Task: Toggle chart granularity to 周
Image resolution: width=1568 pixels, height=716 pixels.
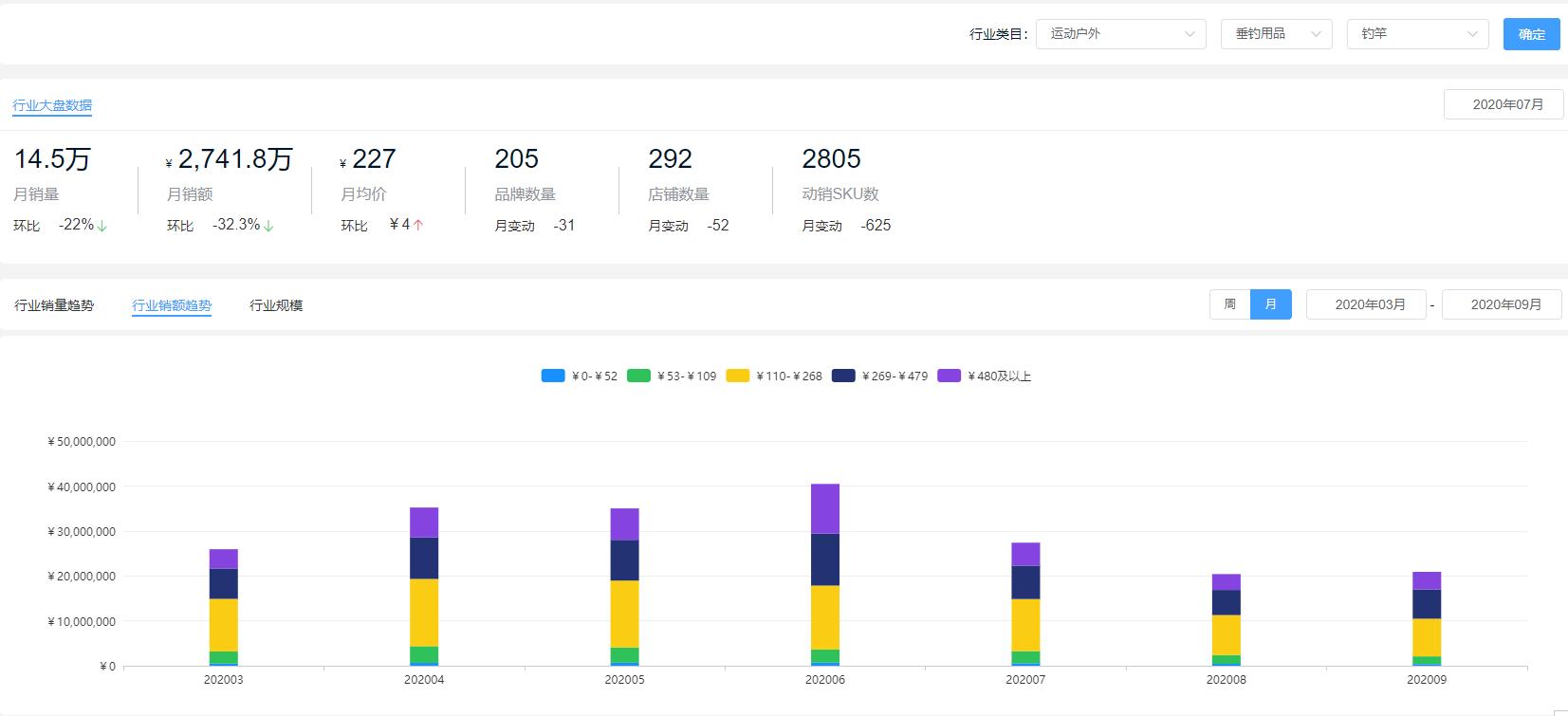Action: coord(1229,304)
